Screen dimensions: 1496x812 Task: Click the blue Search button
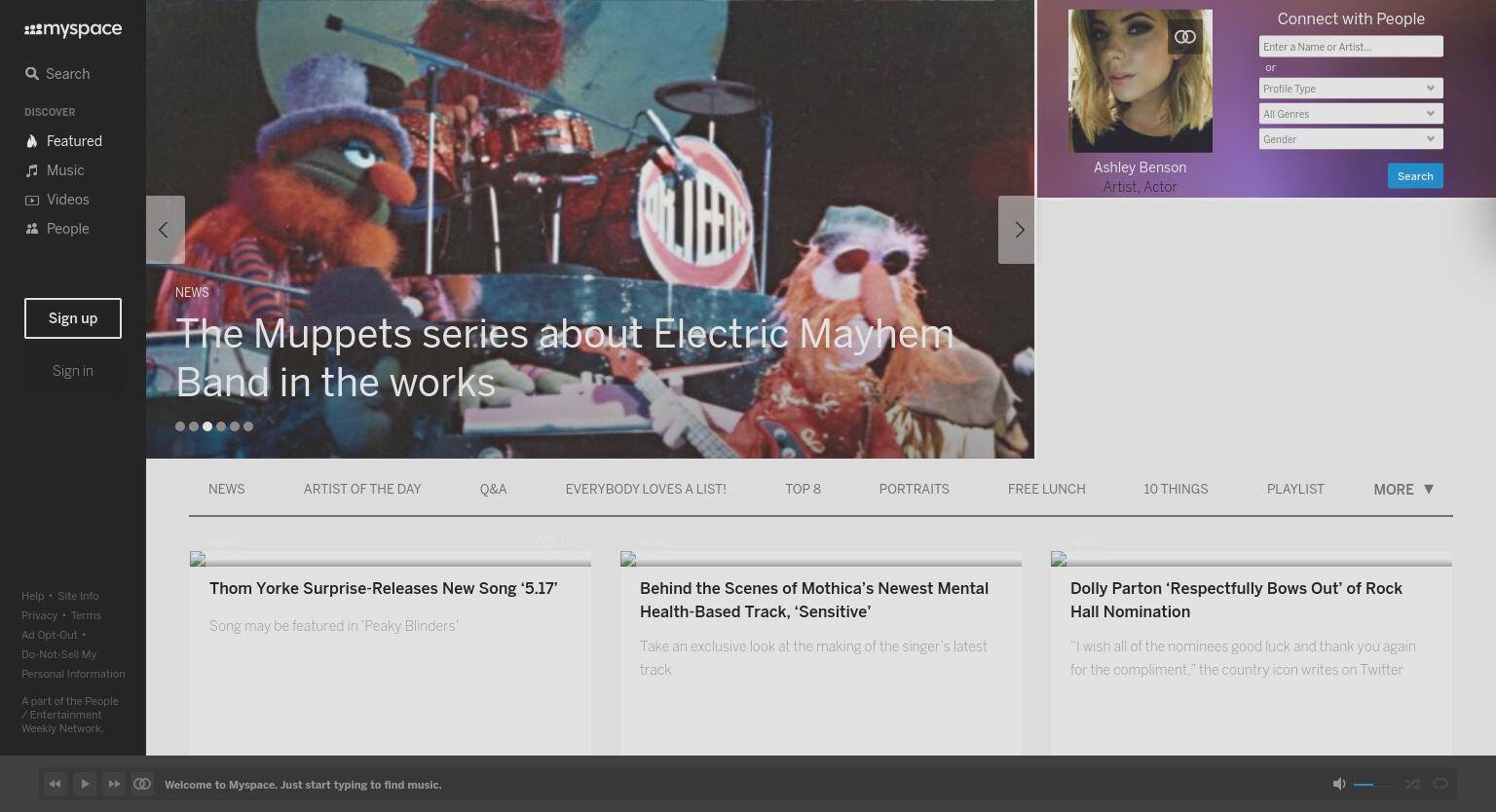pyautogui.click(x=1415, y=176)
